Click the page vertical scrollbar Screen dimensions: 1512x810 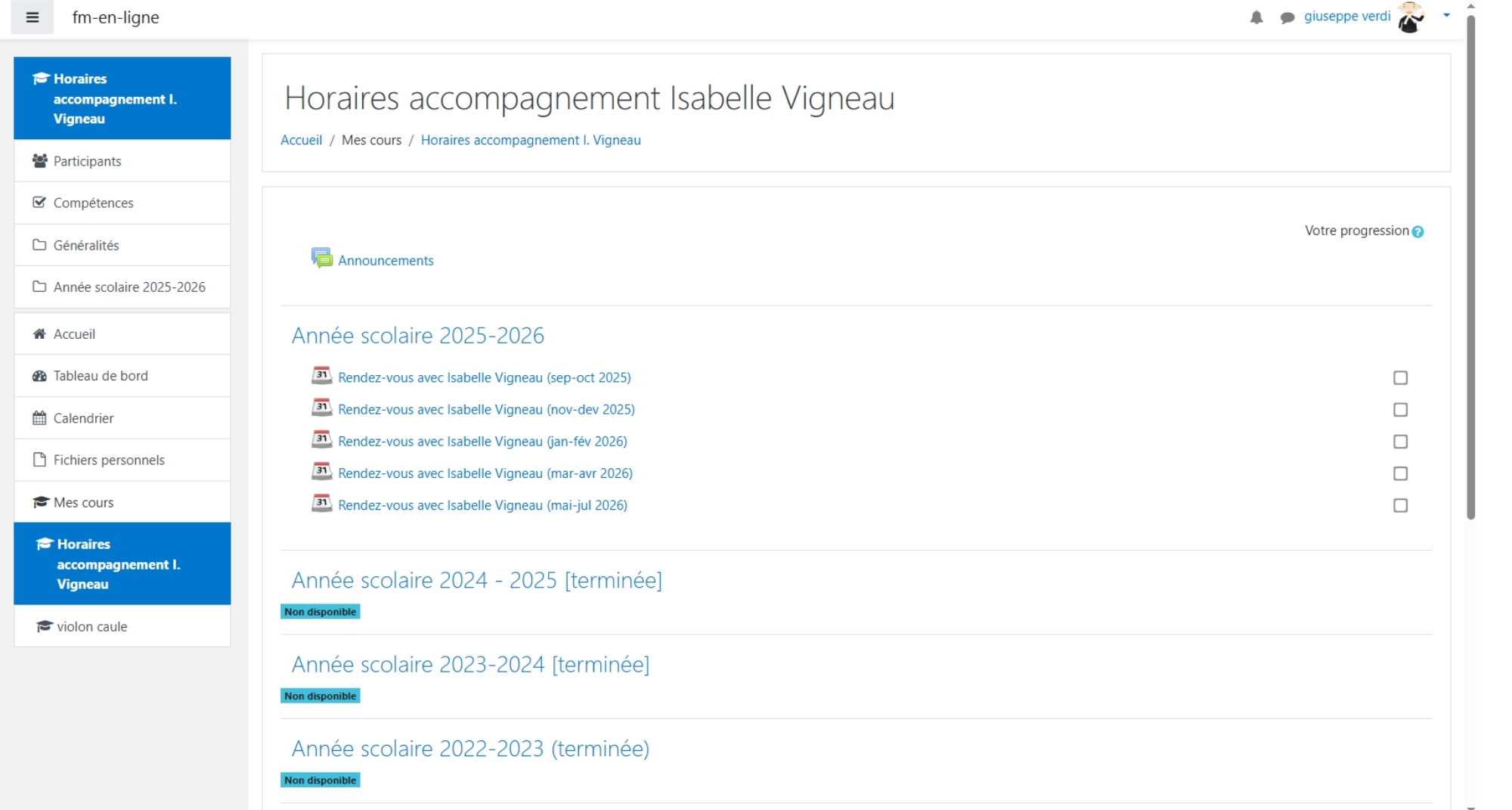pyautogui.click(x=1470, y=265)
